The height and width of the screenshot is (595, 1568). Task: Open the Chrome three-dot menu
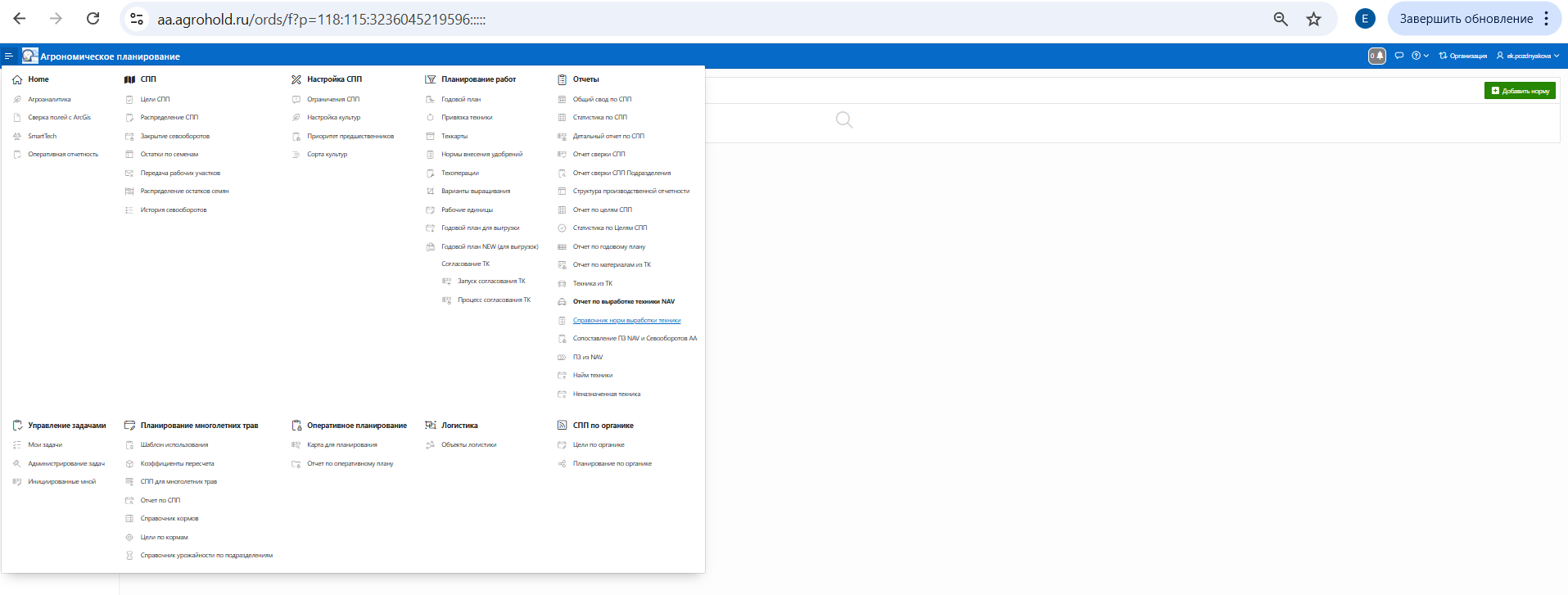pyautogui.click(x=1546, y=19)
